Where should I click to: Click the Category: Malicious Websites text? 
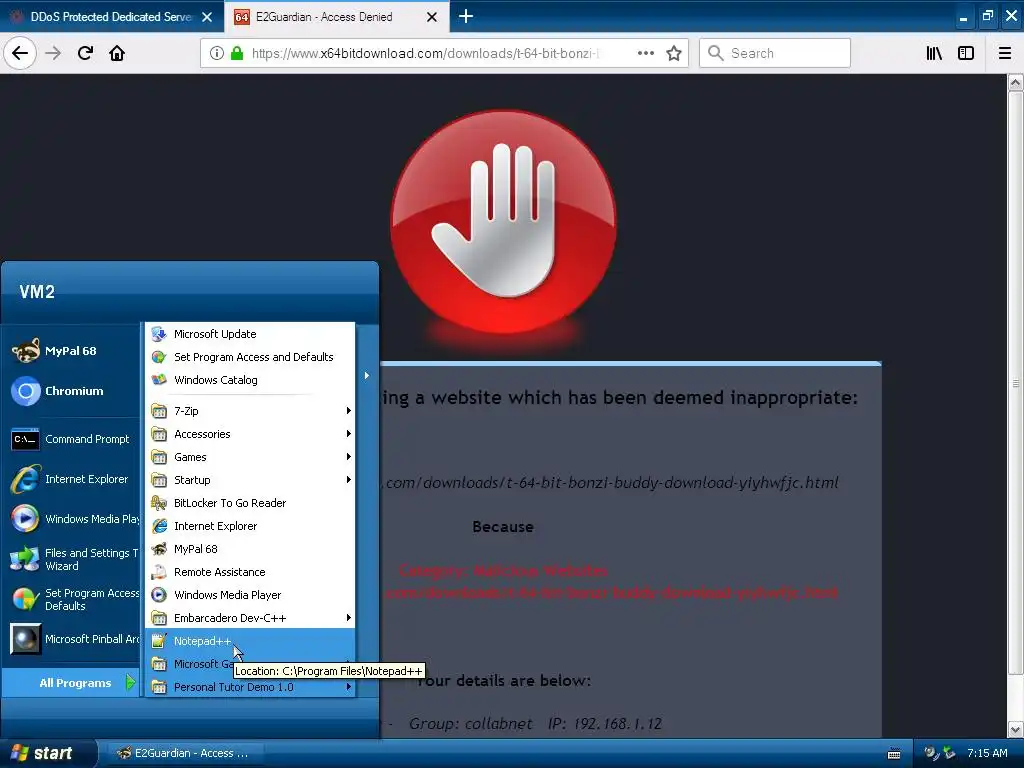503,571
